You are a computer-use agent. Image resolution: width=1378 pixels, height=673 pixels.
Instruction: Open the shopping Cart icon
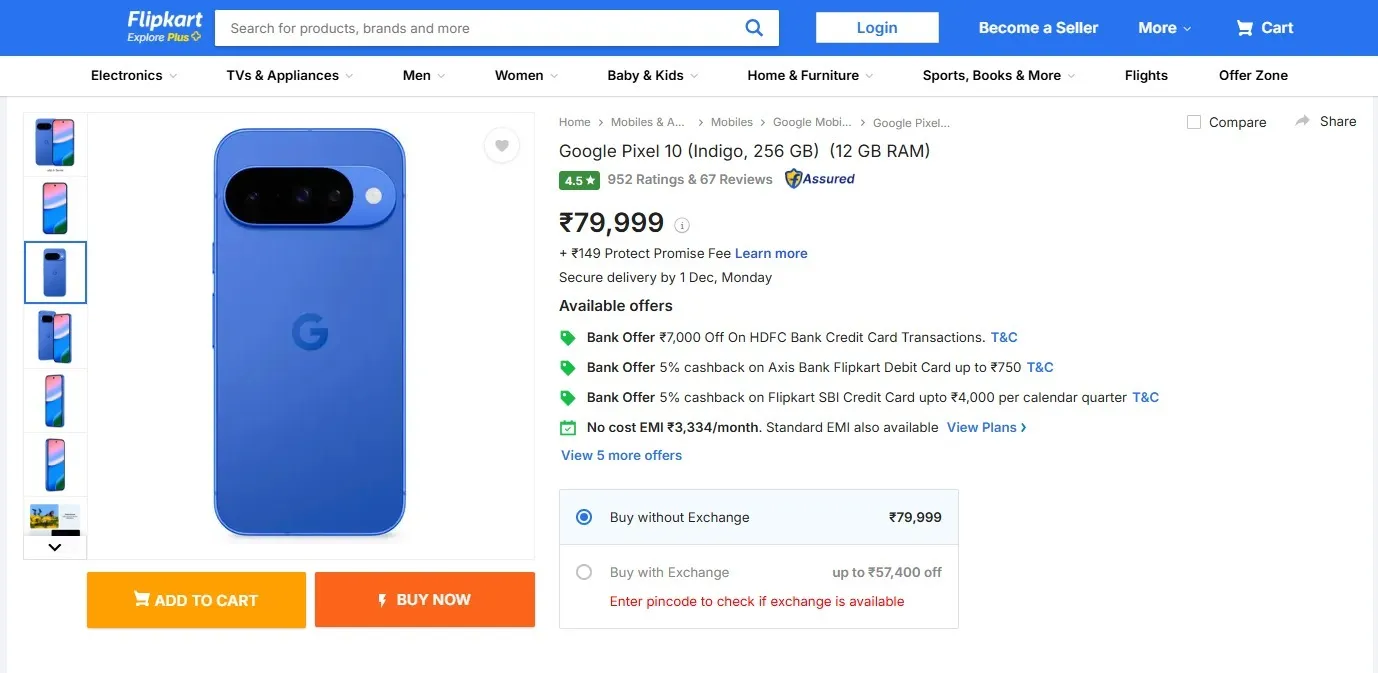coord(1244,28)
